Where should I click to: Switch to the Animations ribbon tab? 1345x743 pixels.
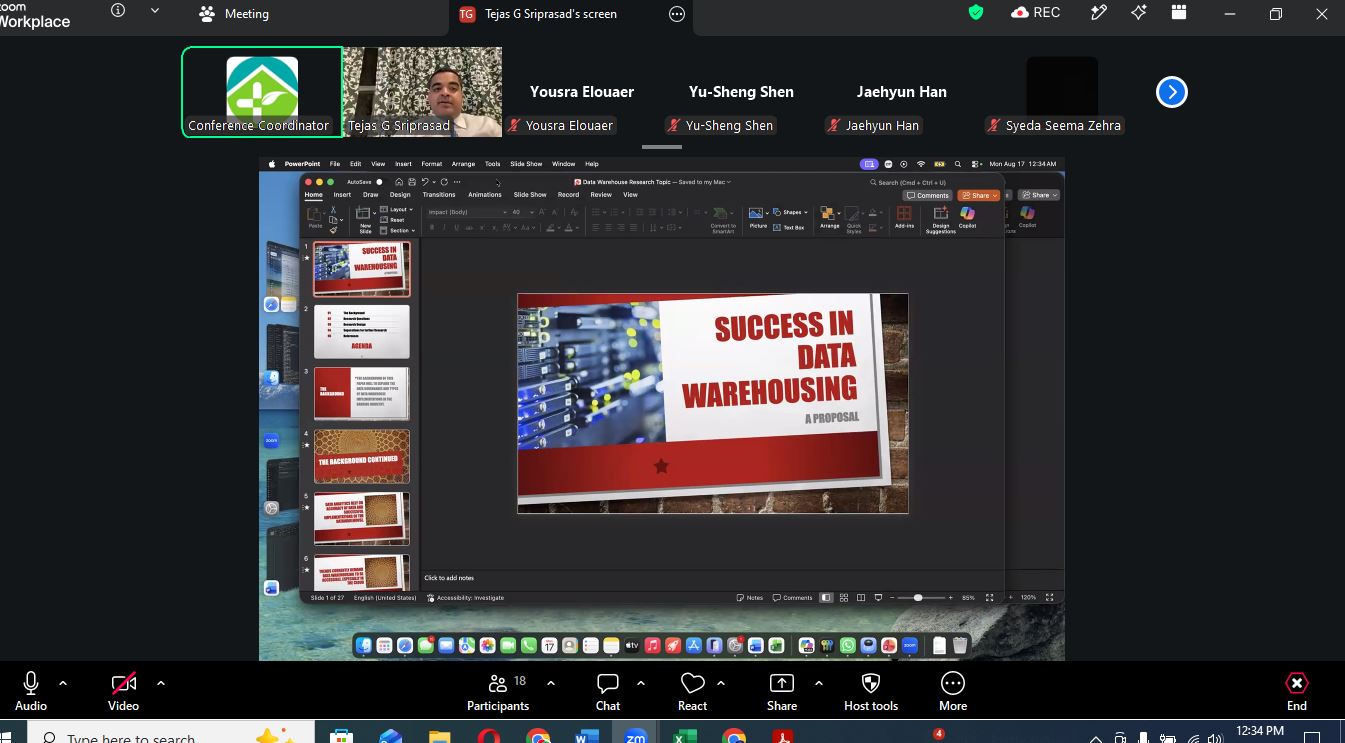(x=485, y=195)
